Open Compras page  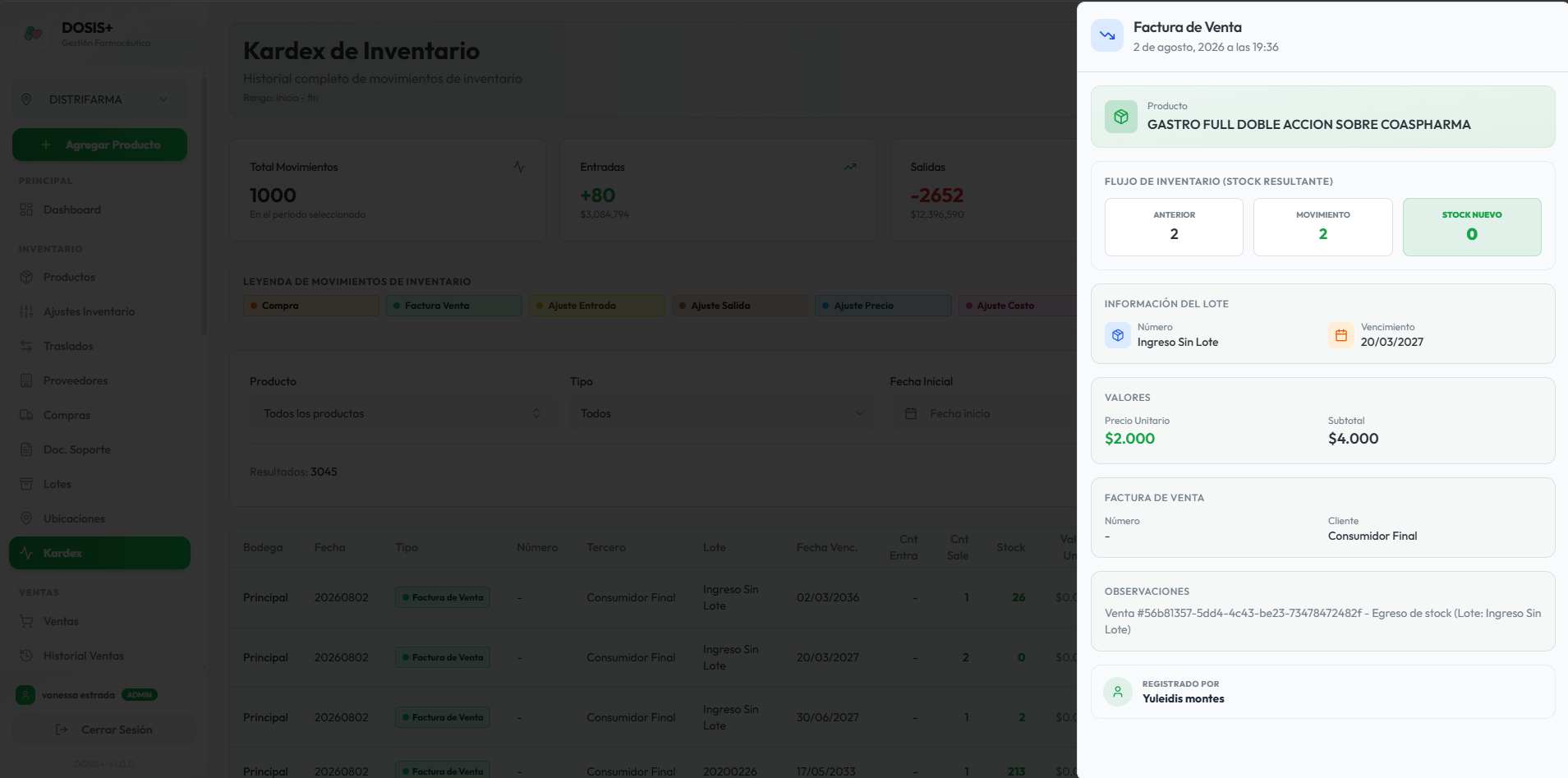pyautogui.click(x=99, y=415)
